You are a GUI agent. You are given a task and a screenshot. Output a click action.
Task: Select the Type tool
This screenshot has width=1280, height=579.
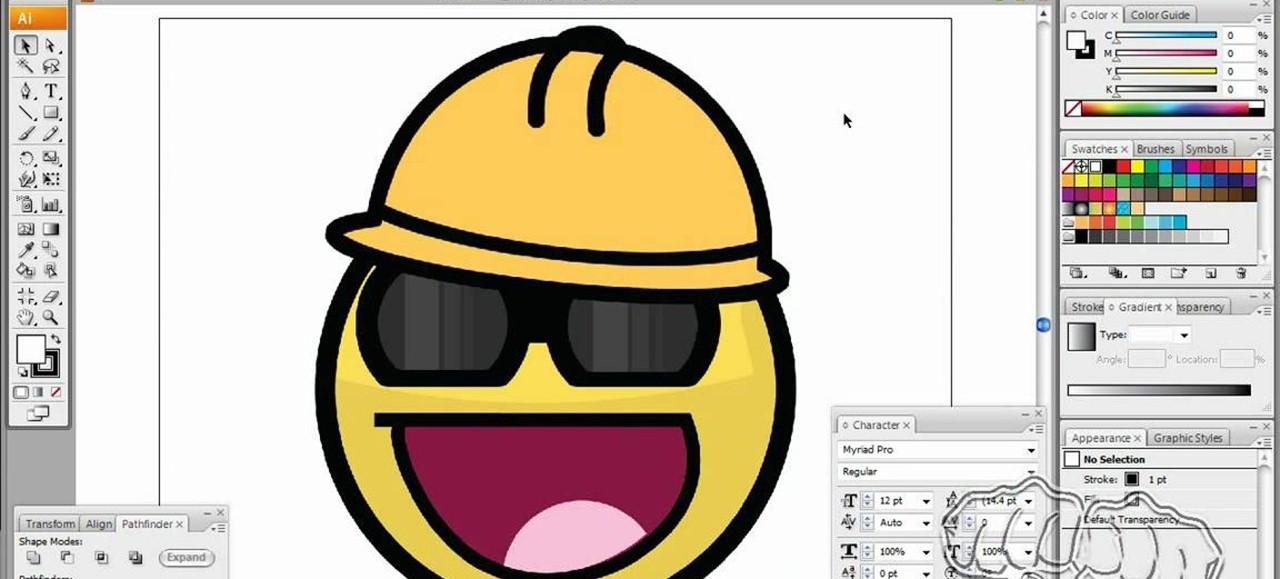coord(51,91)
